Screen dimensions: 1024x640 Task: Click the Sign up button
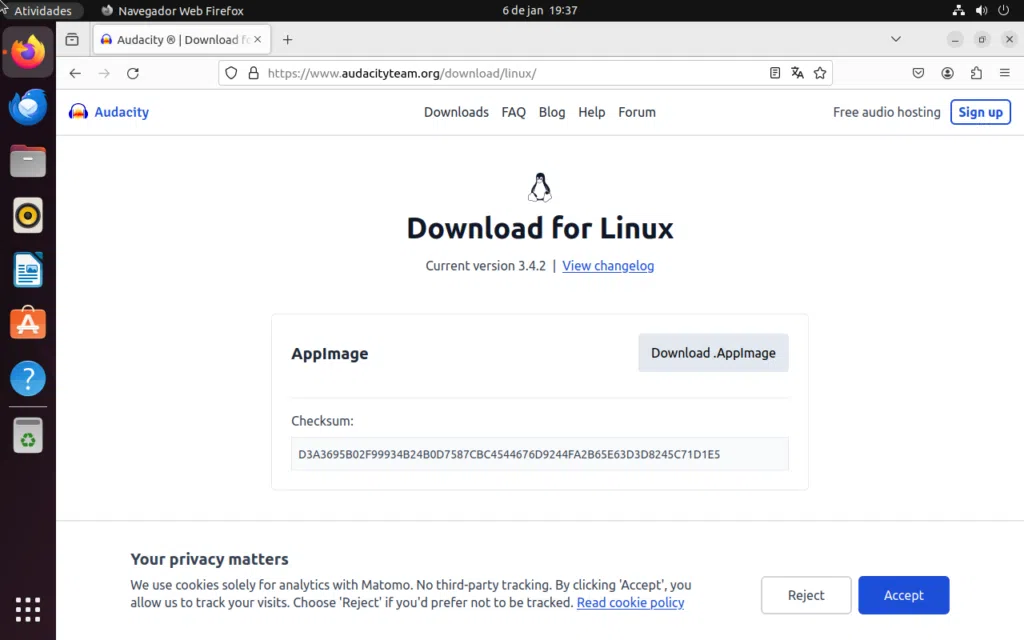pos(980,111)
